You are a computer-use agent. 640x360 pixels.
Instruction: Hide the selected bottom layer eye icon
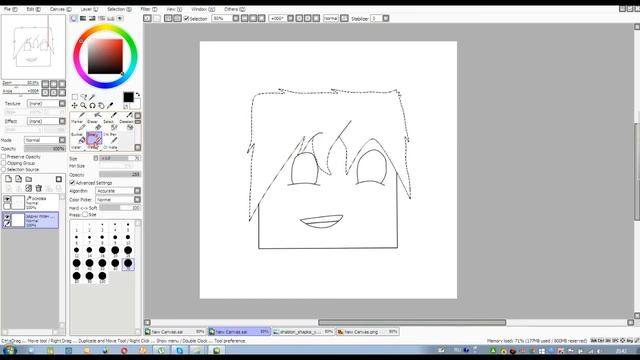(7, 216)
